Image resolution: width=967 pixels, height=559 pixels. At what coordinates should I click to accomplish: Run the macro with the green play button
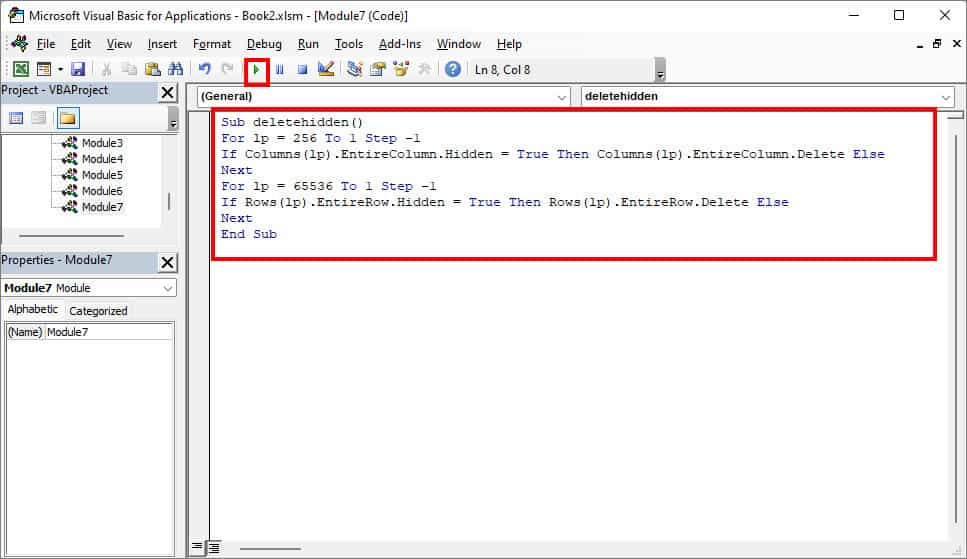tap(257, 70)
